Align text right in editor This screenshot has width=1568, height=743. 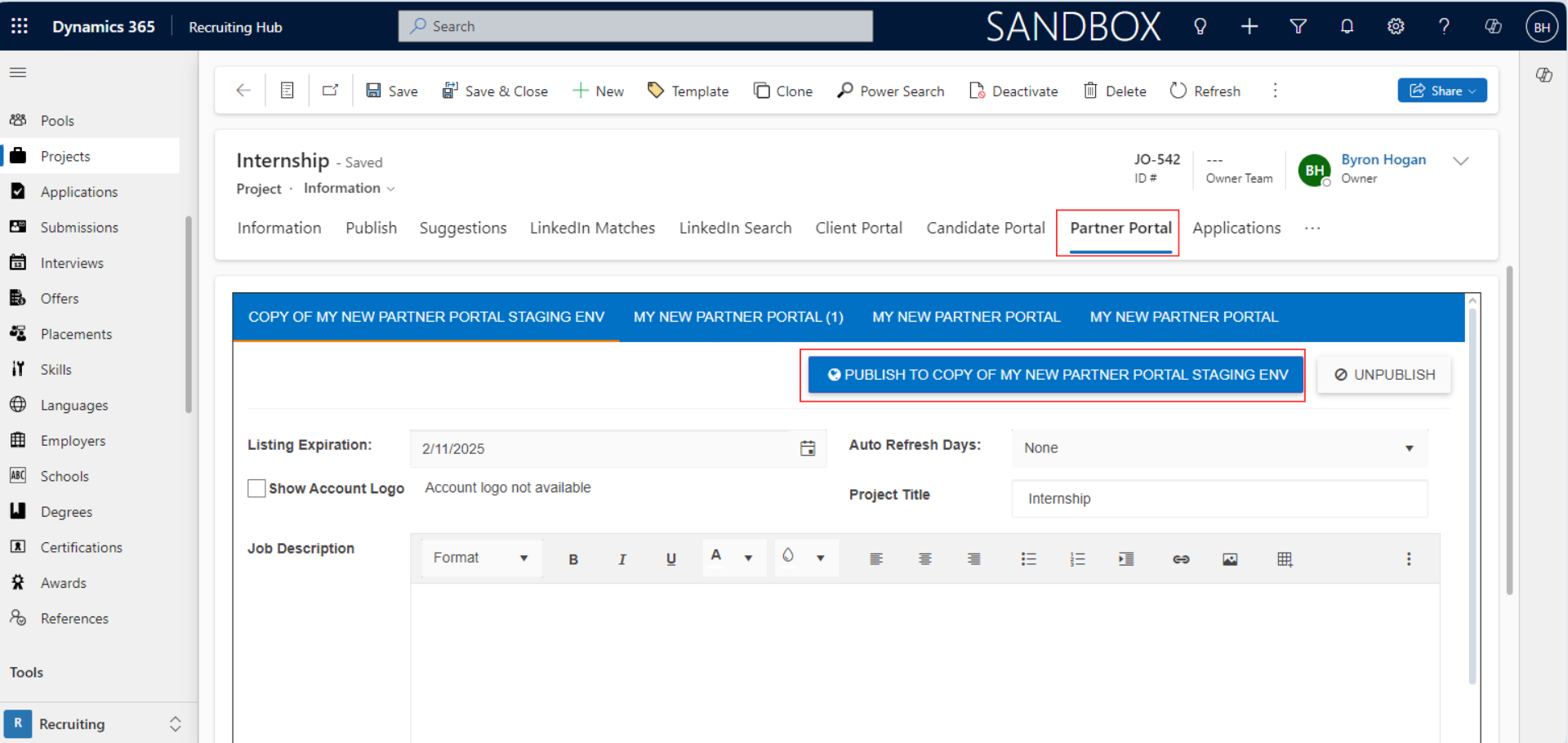coord(974,559)
